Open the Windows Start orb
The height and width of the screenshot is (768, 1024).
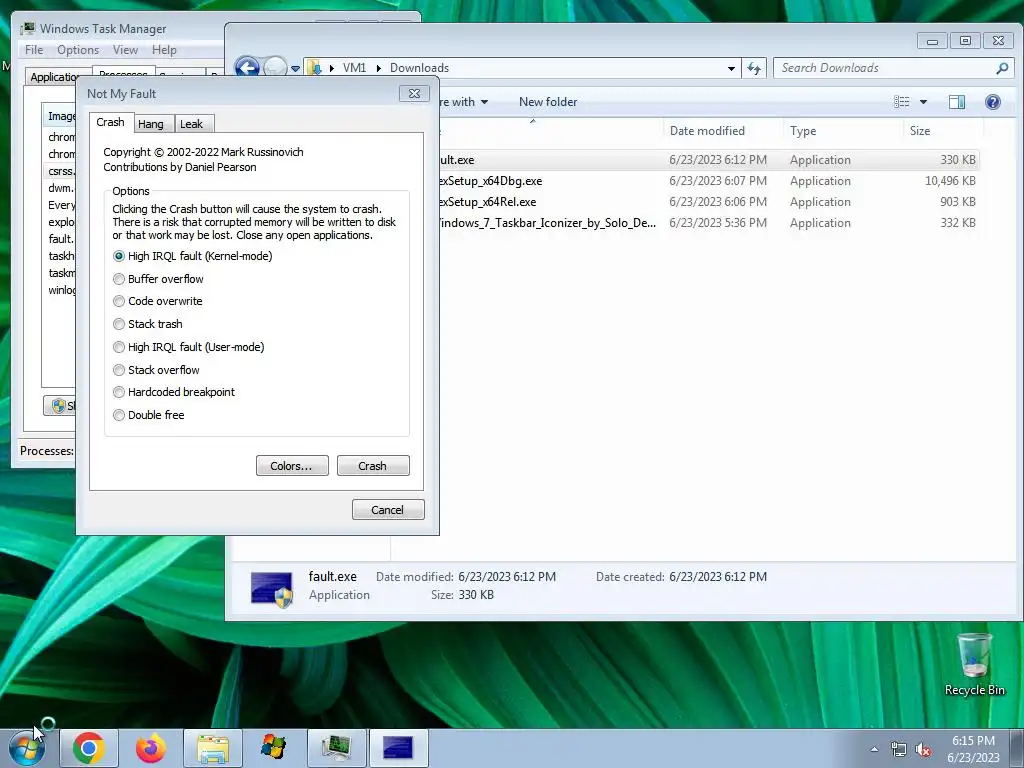[27, 748]
